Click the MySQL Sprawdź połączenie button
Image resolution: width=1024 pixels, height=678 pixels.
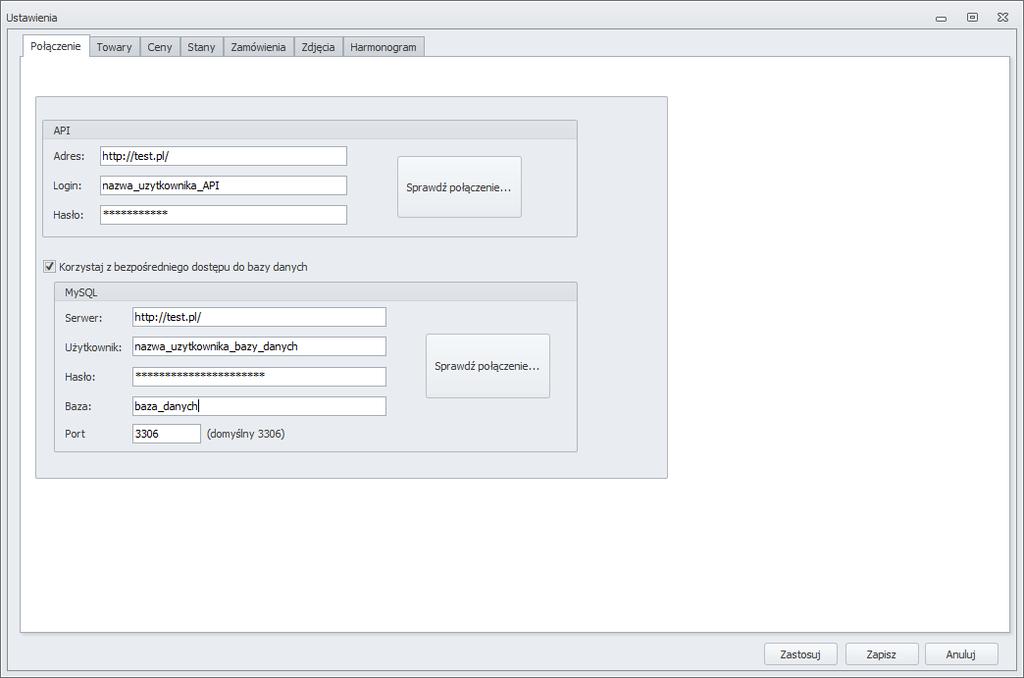(x=487, y=366)
